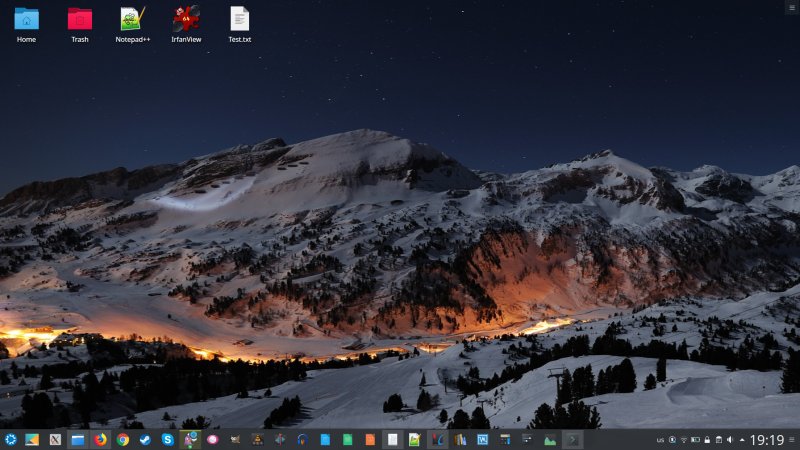Expand hidden system tray icons arrow
800x450 pixels.
click(x=742, y=440)
